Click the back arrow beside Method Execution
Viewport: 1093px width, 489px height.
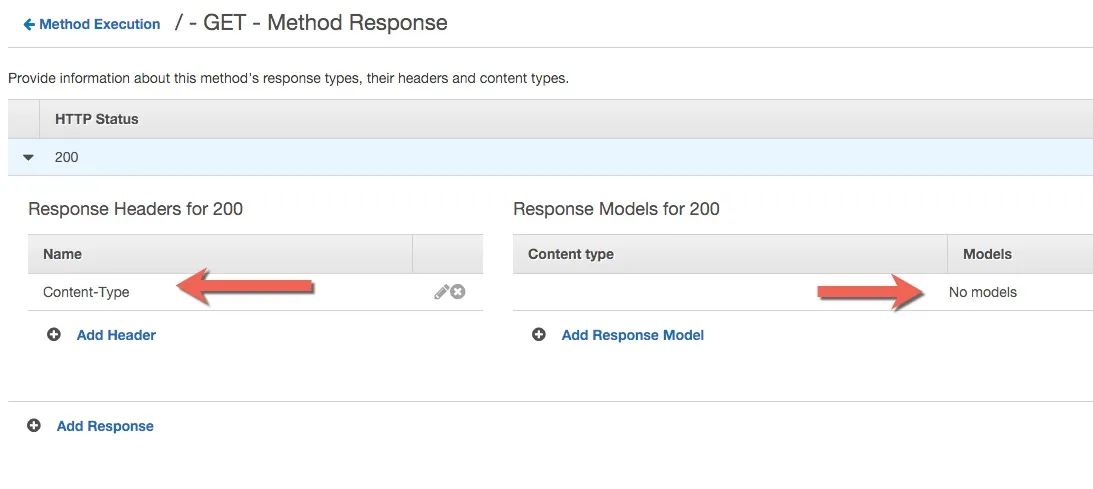29,24
